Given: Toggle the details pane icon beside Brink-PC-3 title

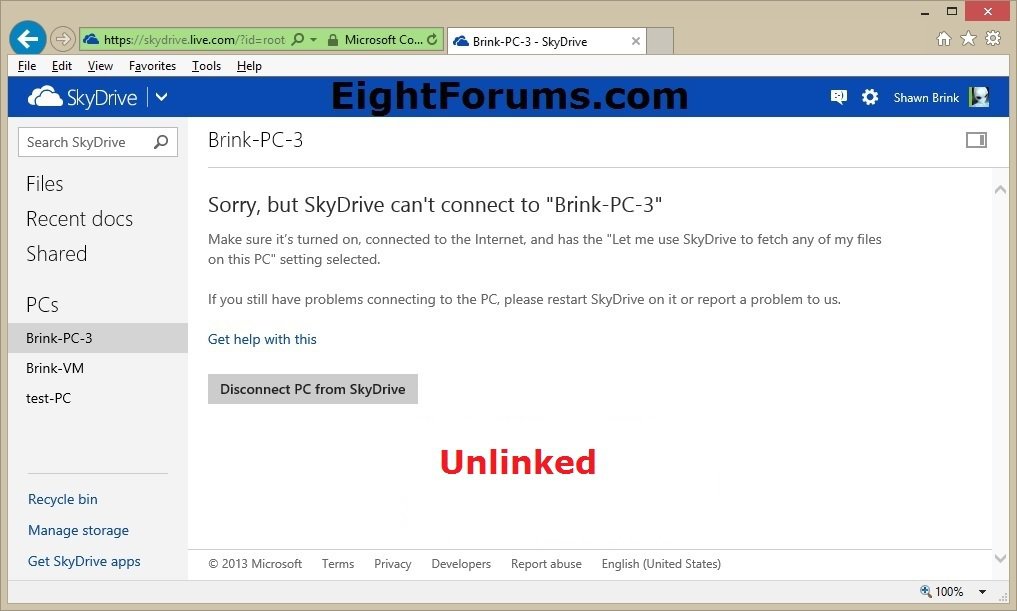Looking at the screenshot, I should click(x=976, y=140).
